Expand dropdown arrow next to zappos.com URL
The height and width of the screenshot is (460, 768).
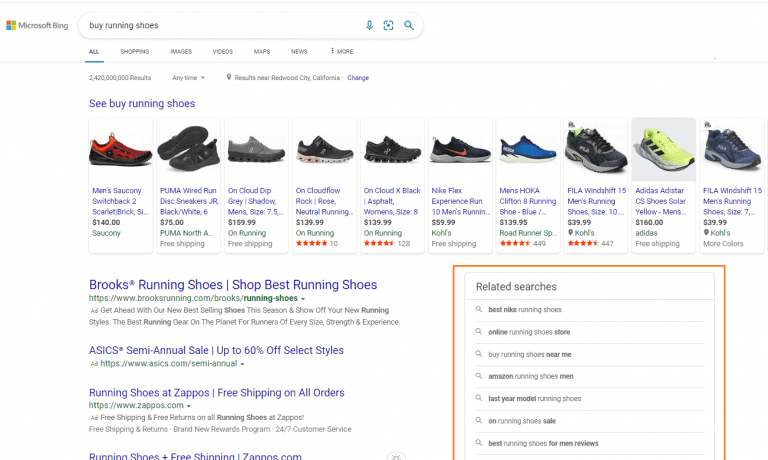(x=190, y=406)
